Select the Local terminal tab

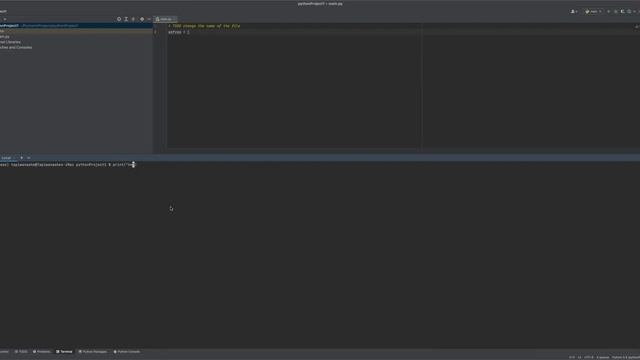pos(8,158)
